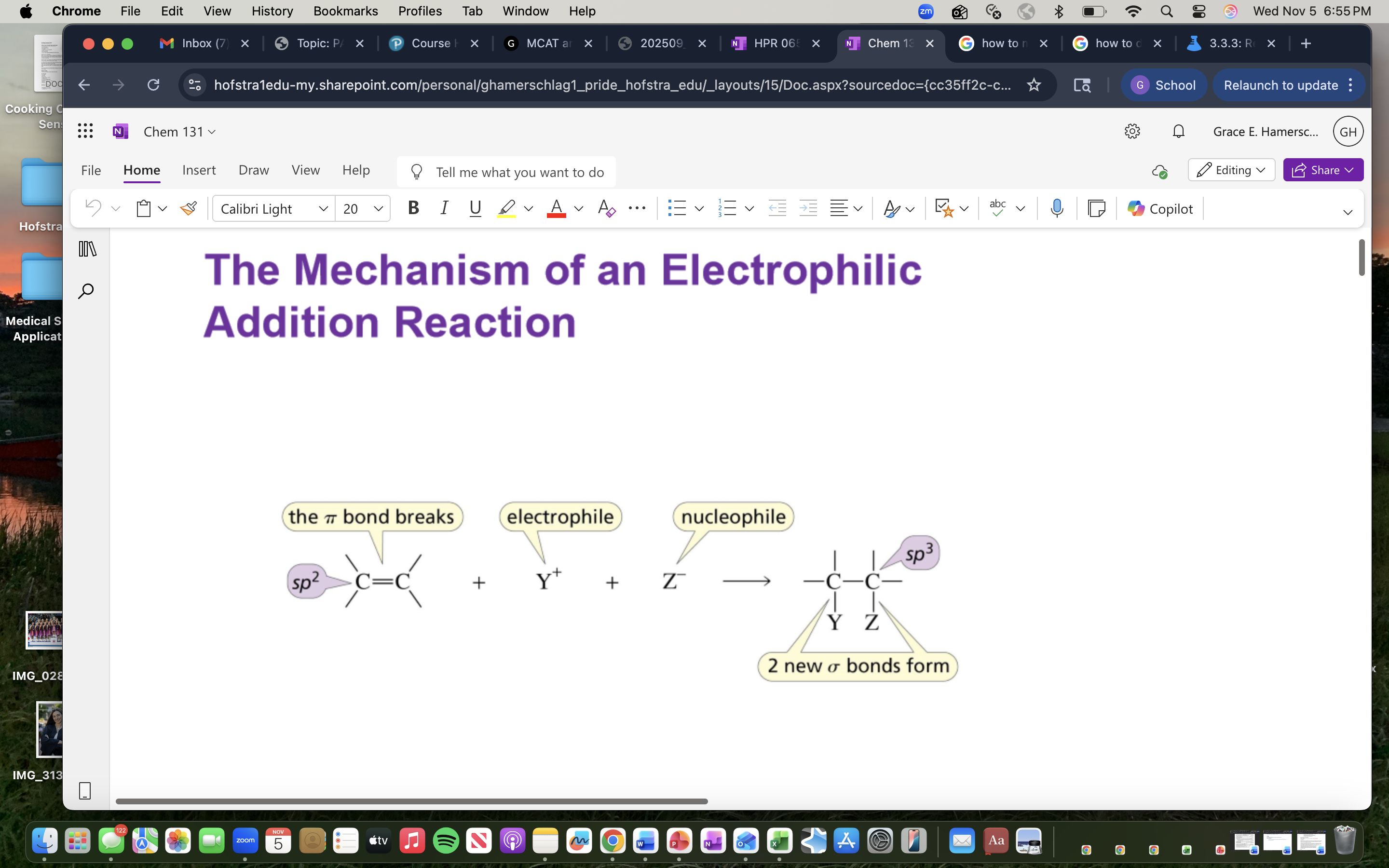Viewport: 1389px width, 868px height.
Task: Expand the font size dropdown
Action: coord(378,208)
